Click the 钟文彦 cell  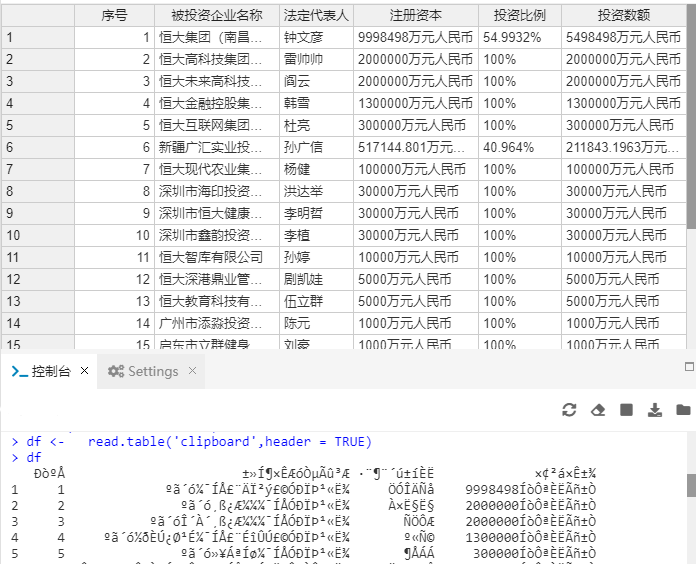point(316,37)
